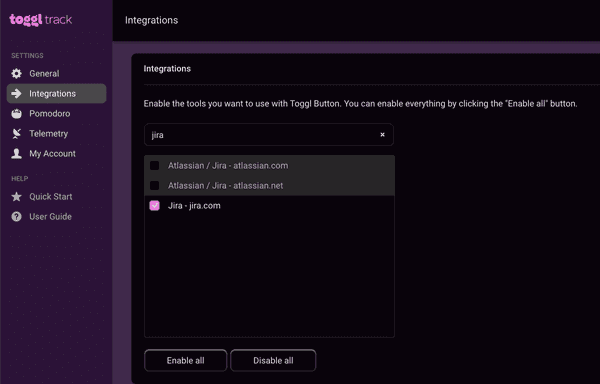
Task: Click the My Account person icon
Action: pos(16,153)
